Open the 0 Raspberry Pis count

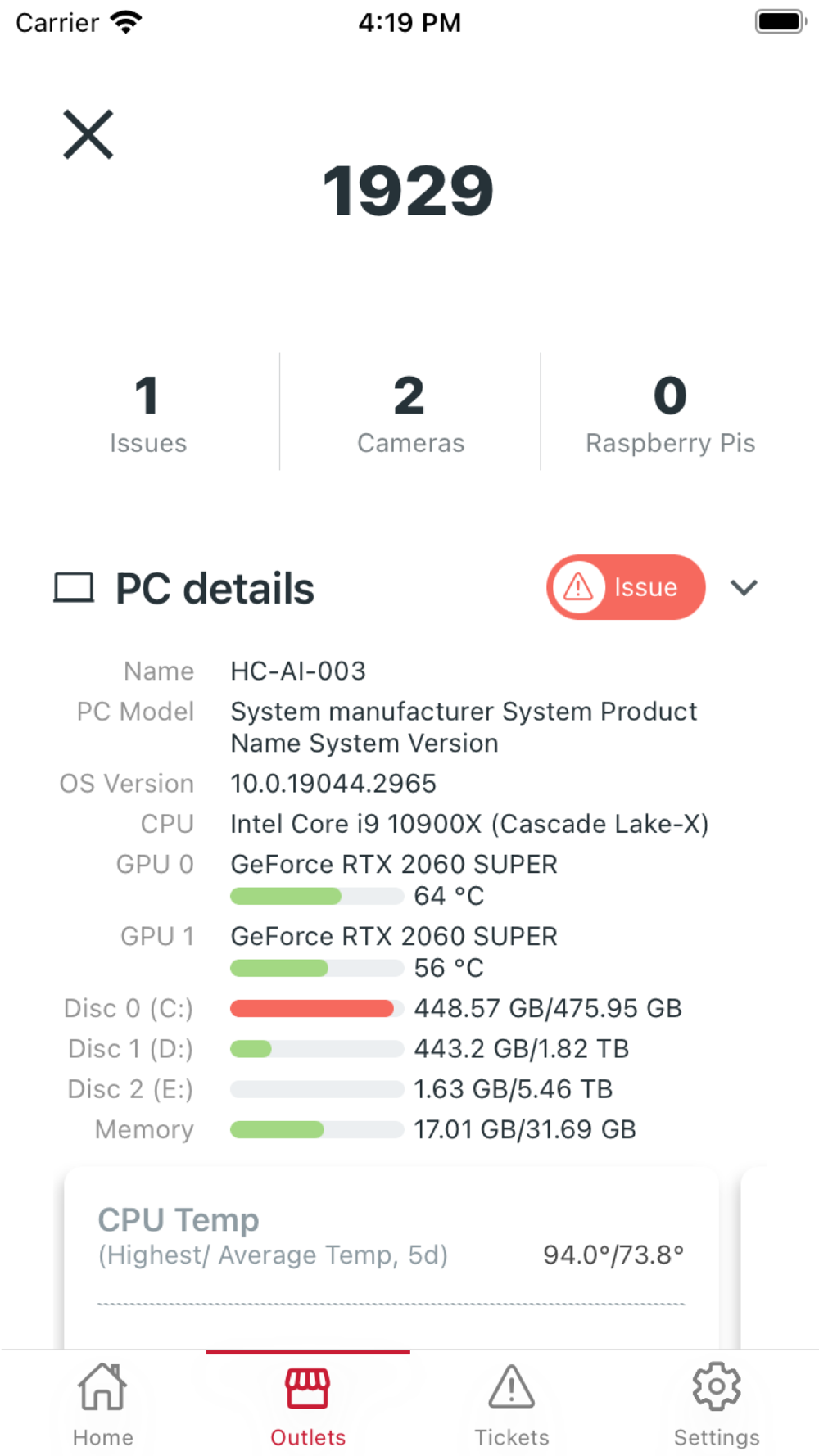[x=670, y=413]
